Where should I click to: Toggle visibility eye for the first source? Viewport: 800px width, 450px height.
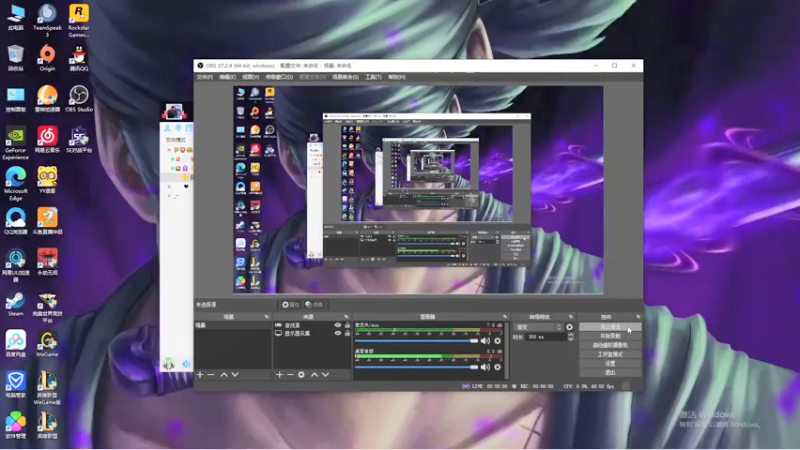click(337, 325)
